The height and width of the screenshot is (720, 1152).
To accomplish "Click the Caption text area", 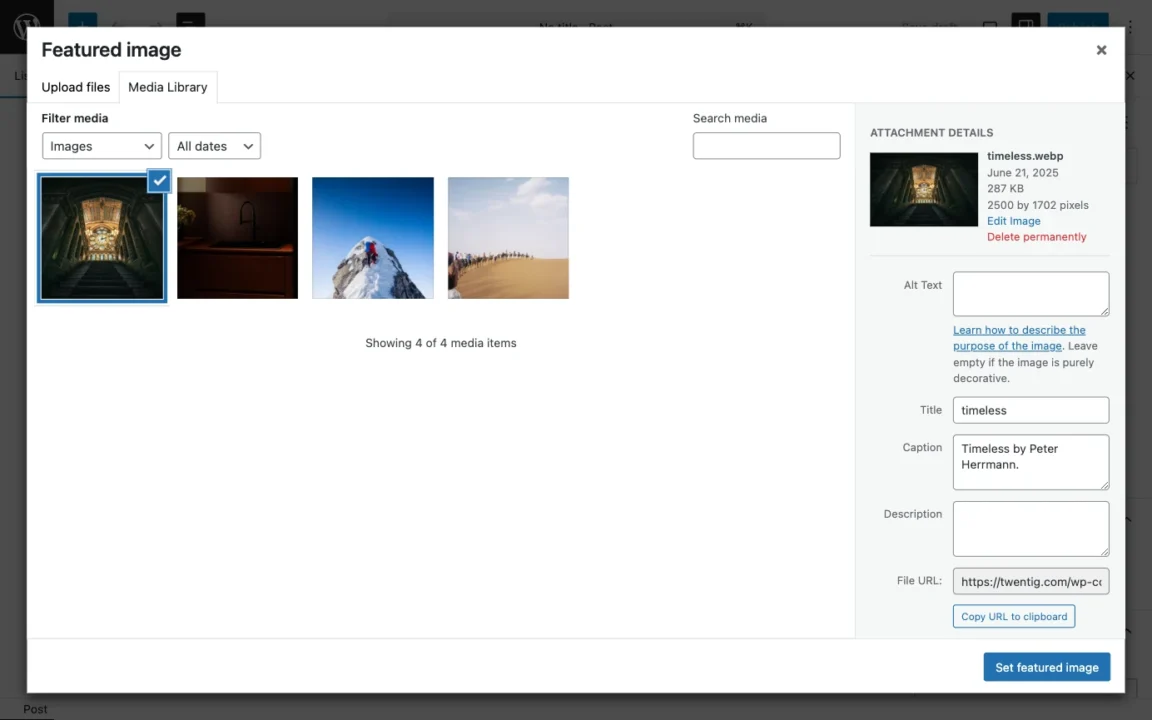I will pos(1031,462).
